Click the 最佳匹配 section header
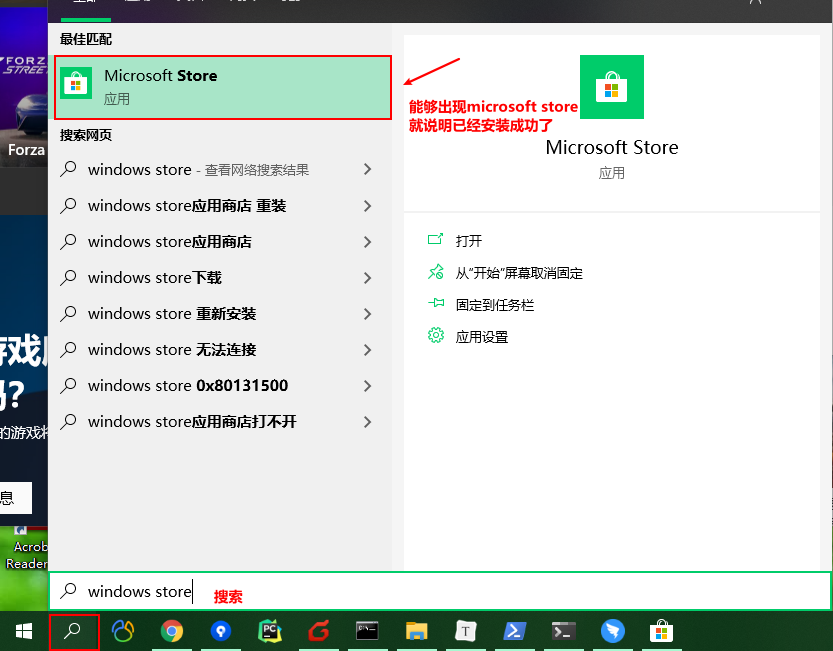The height and width of the screenshot is (651, 833). click(x=86, y=39)
